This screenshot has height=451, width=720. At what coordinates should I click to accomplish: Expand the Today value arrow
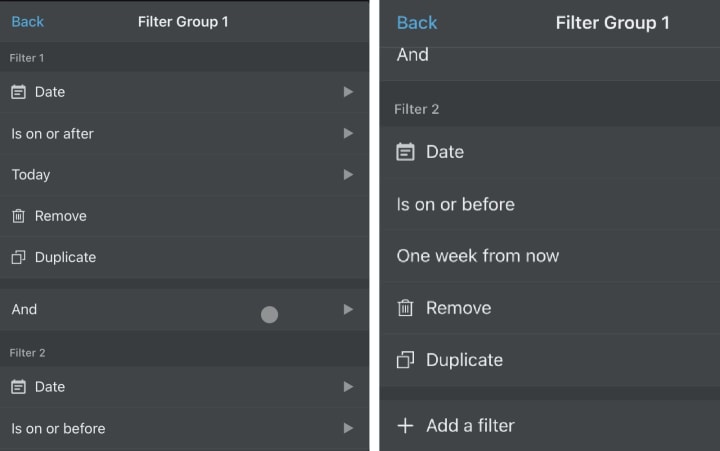(348, 174)
